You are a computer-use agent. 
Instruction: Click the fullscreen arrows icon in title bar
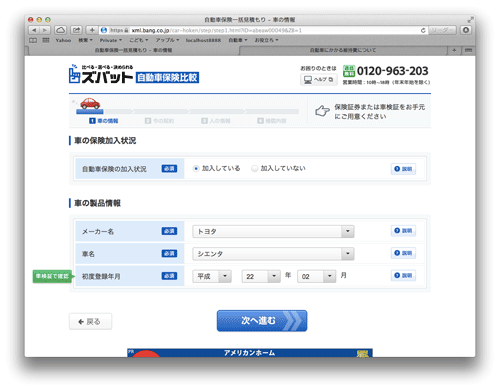point(470,20)
